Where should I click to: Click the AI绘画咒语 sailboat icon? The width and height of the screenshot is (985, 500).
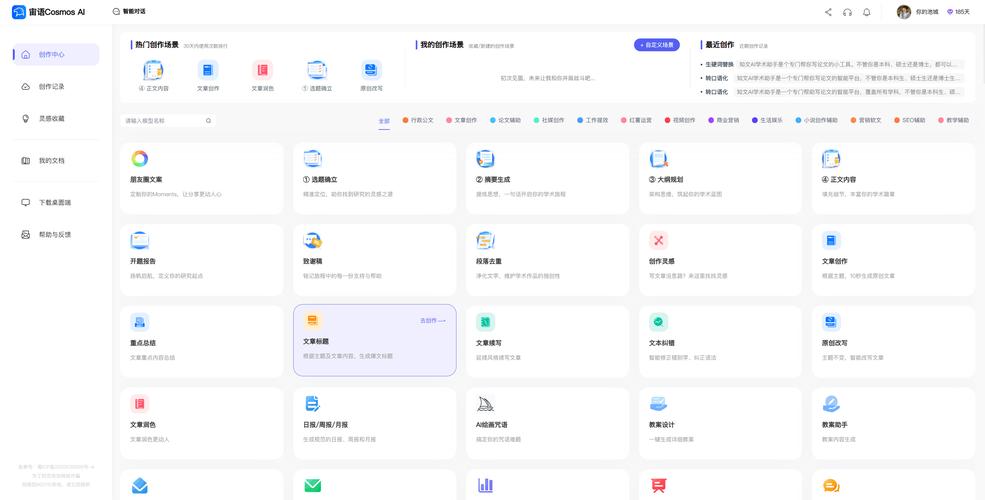(485, 404)
